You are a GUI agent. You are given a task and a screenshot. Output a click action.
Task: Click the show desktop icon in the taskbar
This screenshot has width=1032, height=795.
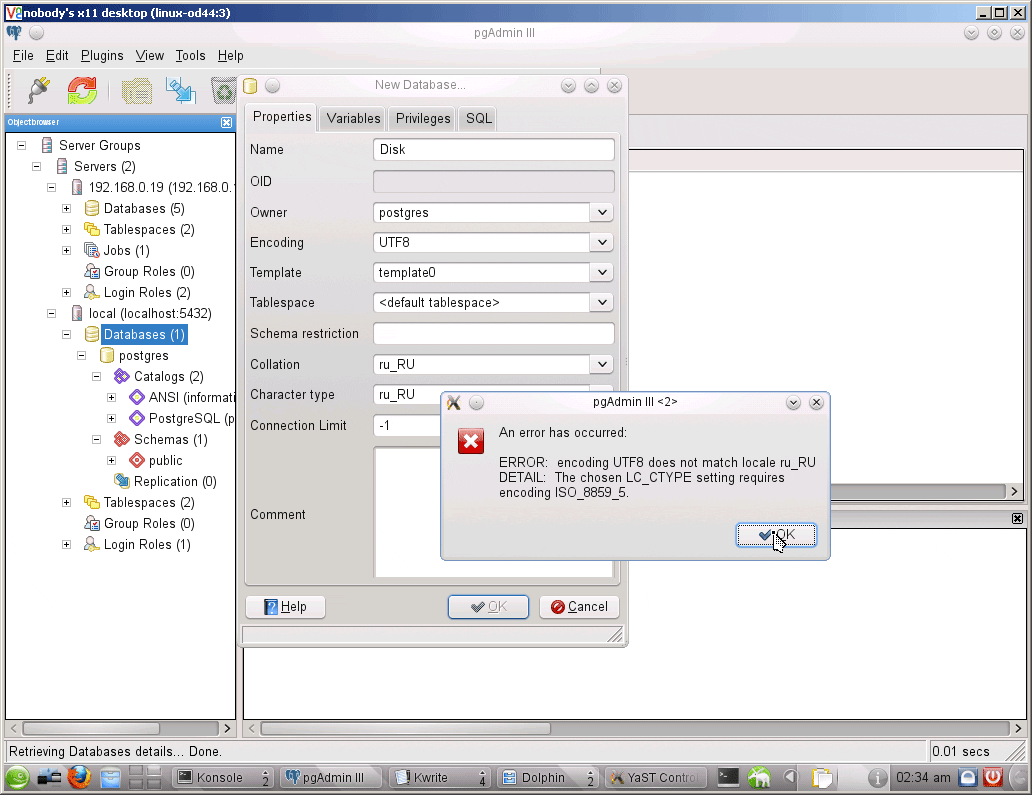[x=49, y=777]
